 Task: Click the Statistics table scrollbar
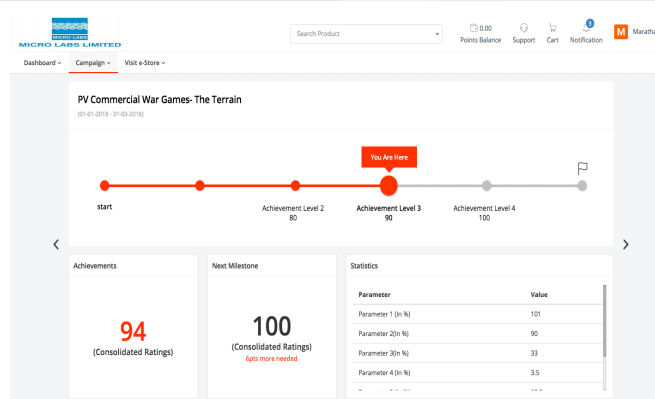click(x=604, y=321)
